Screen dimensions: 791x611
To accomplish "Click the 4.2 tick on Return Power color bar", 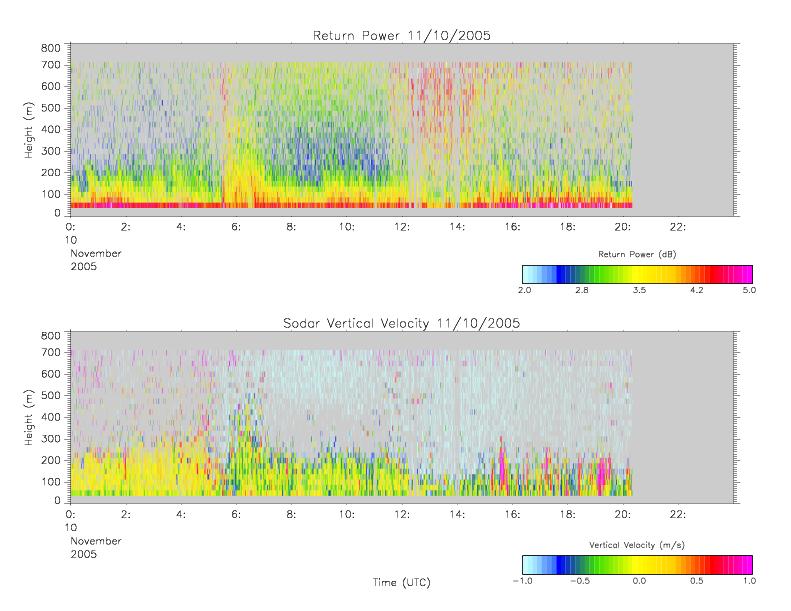I will (x=697, y=290).
